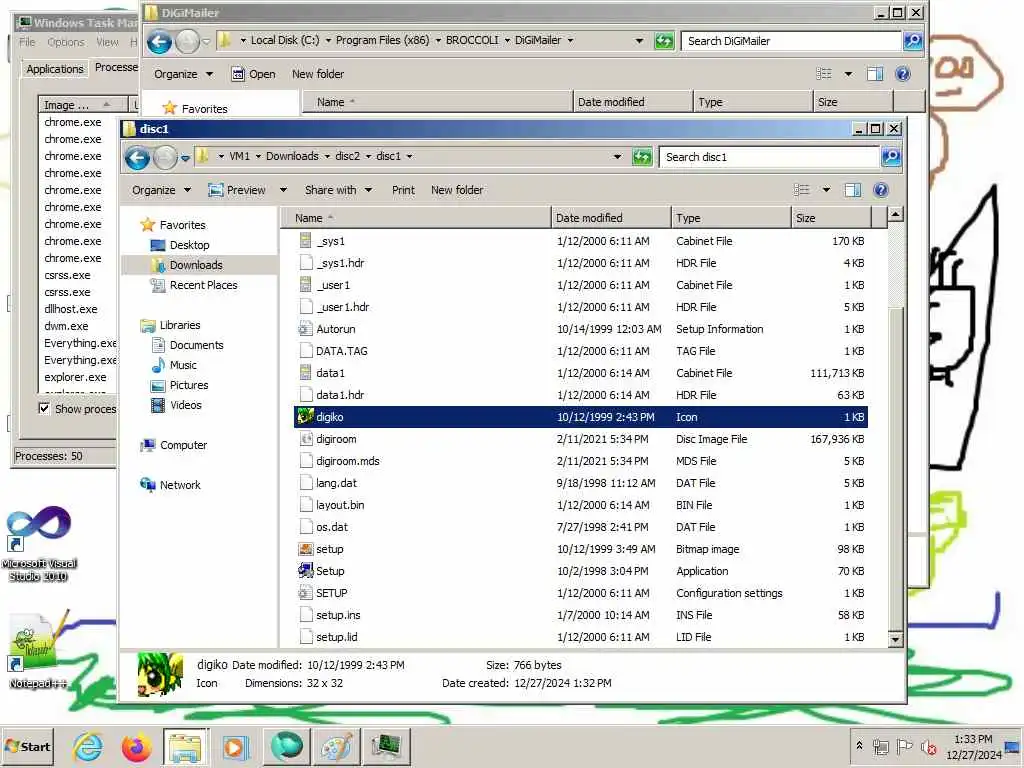
Task: Click the Back arrow in DiGiMailer window
Action: coord(159,42)
